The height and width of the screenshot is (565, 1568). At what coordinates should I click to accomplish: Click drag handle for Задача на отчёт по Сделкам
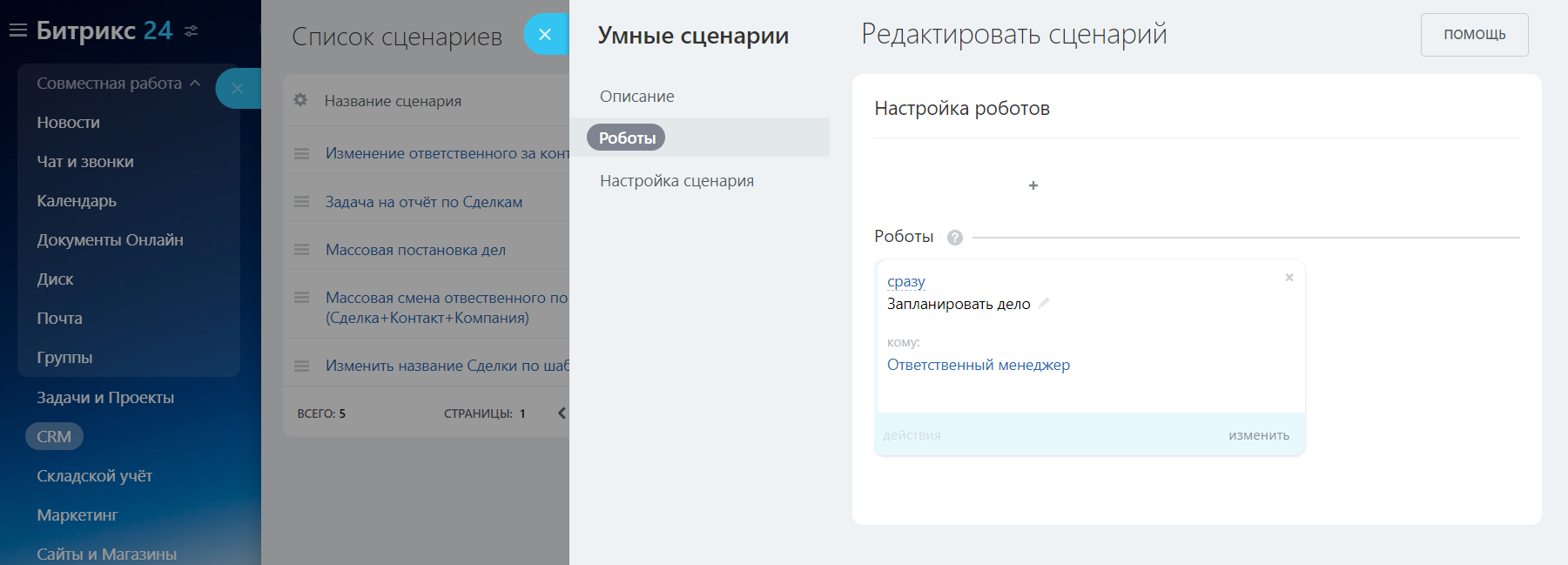[302, 202]
